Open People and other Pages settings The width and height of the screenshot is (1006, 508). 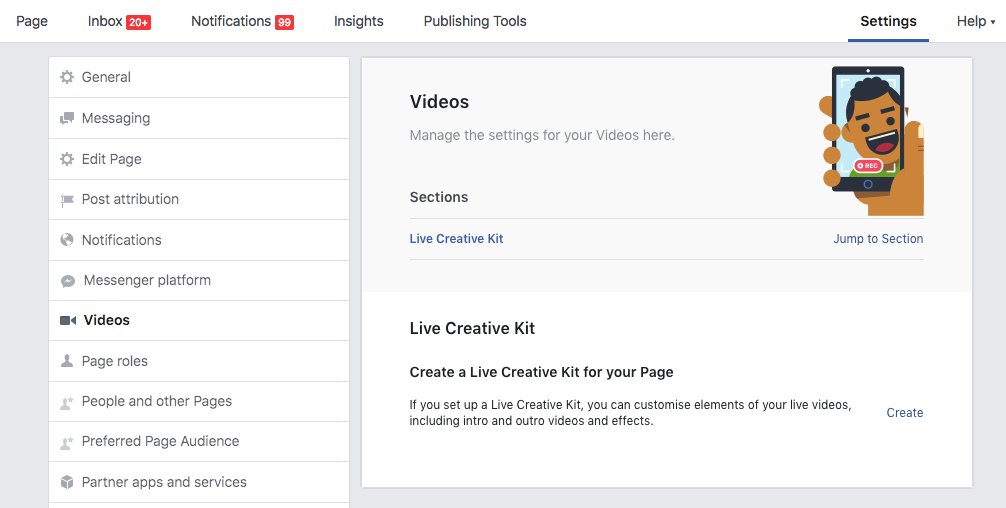(199, 402)
